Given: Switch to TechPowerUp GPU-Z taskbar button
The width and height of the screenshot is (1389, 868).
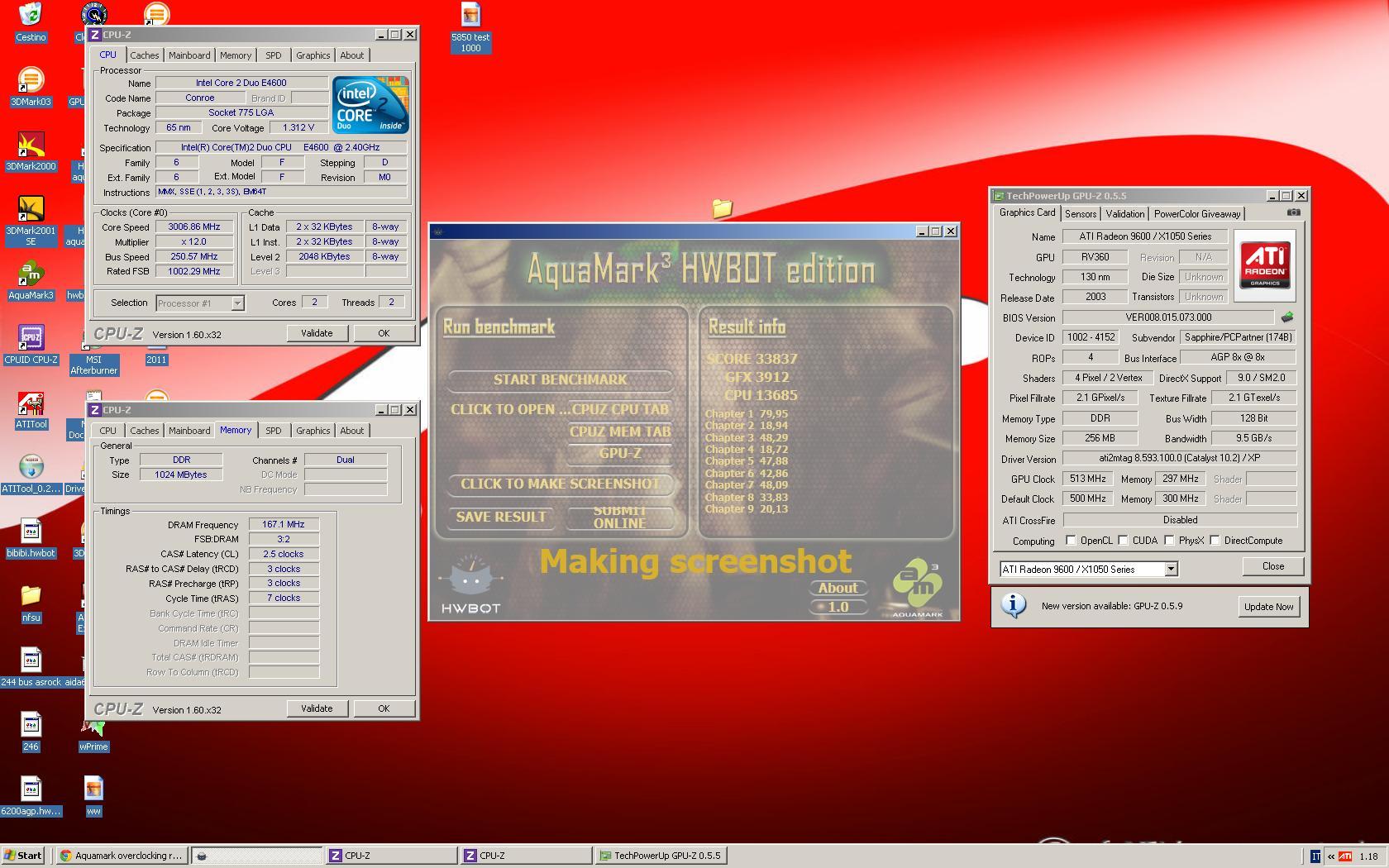Looking at the screenshot, I should (x=660, y=856).
